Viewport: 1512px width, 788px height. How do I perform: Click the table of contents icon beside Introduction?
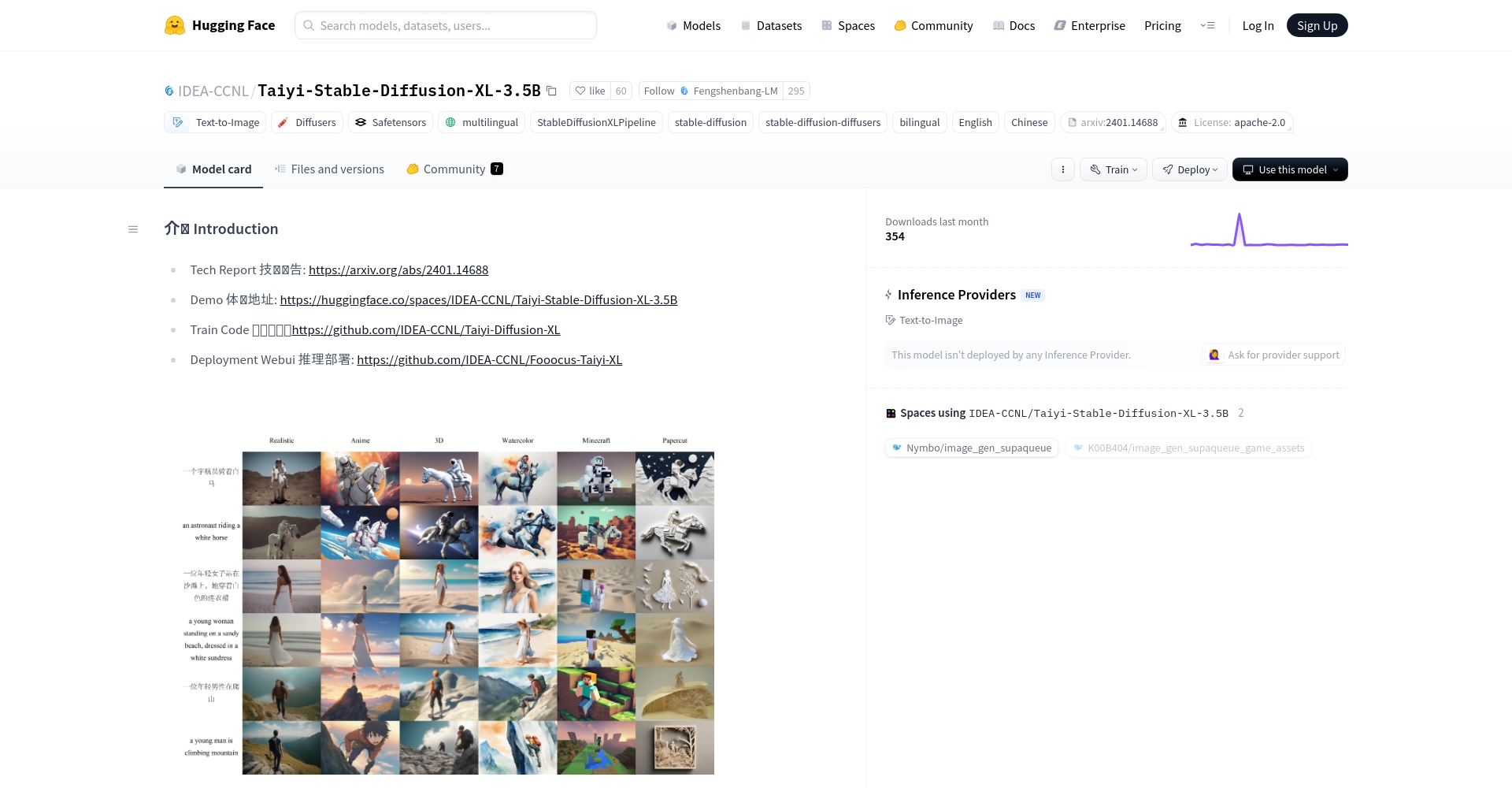pyautogui.click(x=133, y=229)
